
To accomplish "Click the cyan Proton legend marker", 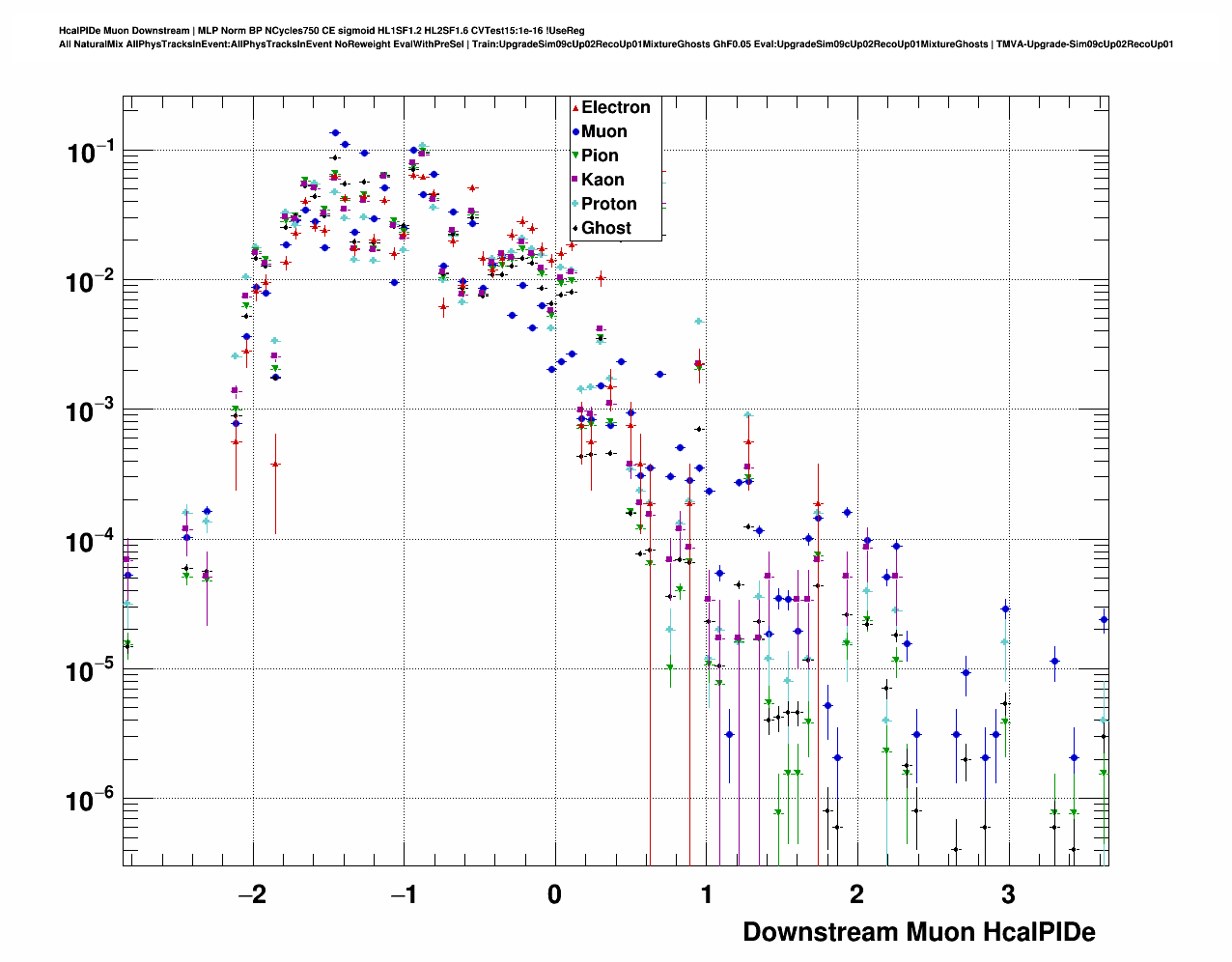I will pos(575,204).
